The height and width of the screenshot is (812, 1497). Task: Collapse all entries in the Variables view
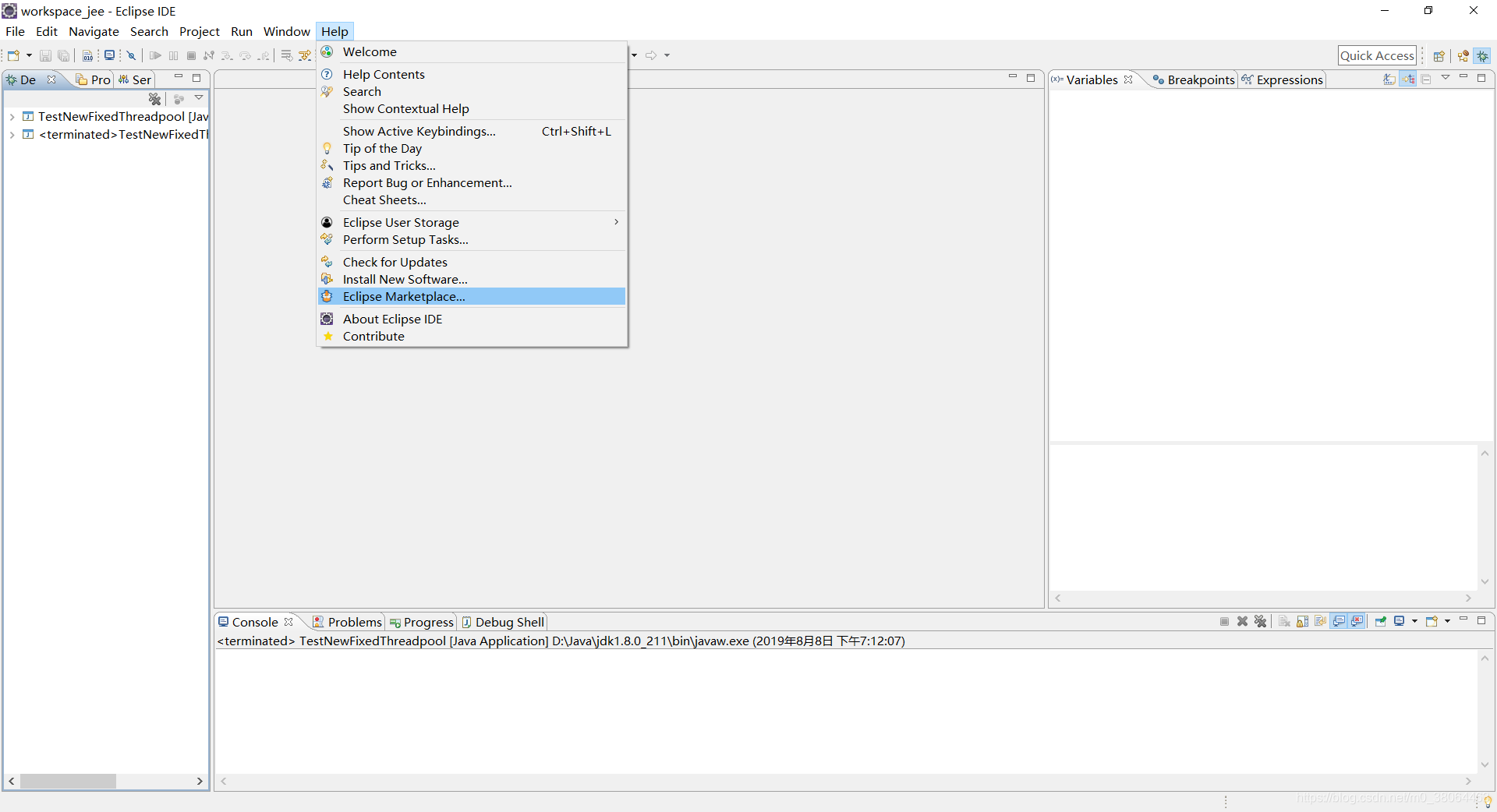tap(1427, 79)
